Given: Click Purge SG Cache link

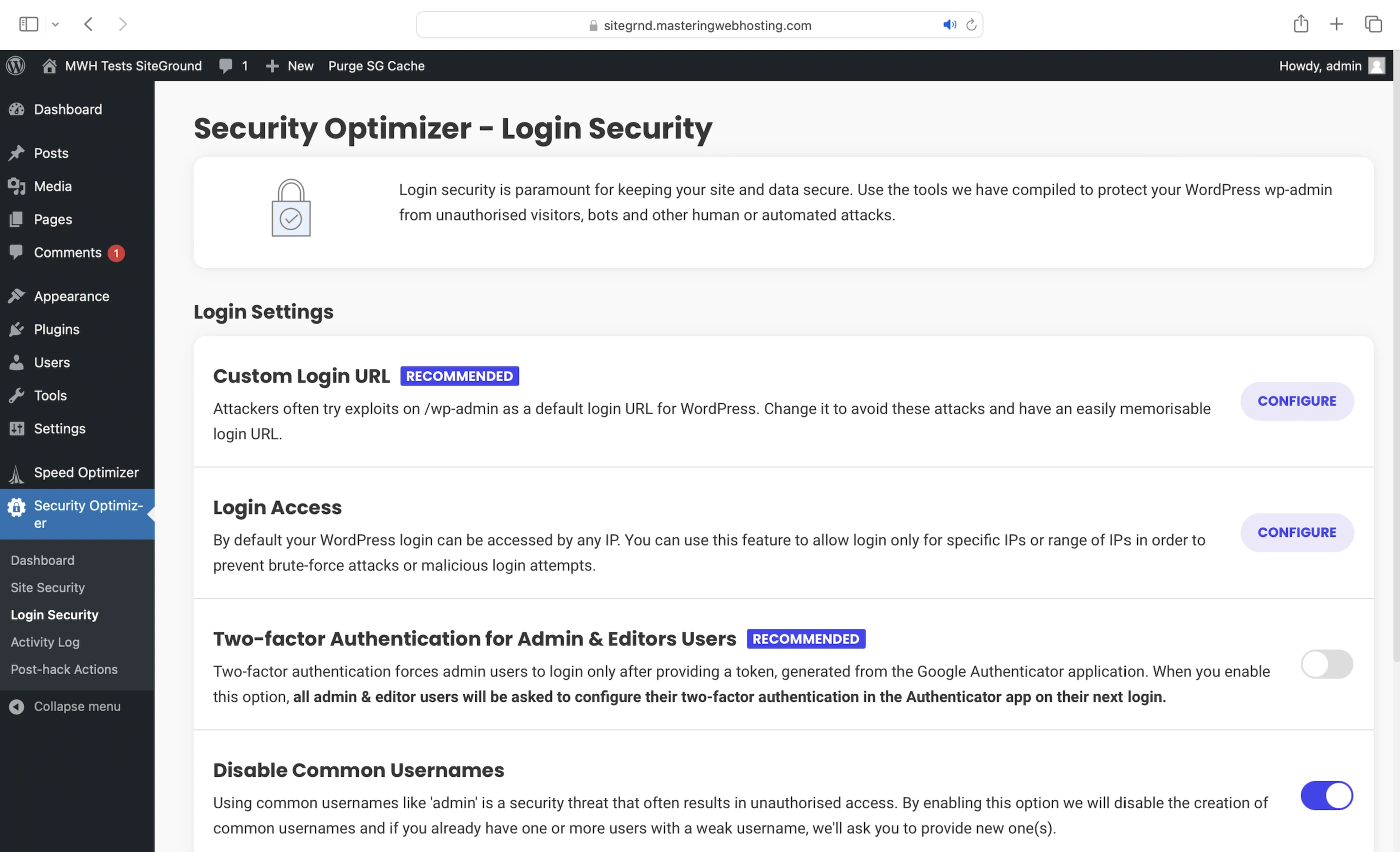Looking at the screenshot, I should (376, 66).
